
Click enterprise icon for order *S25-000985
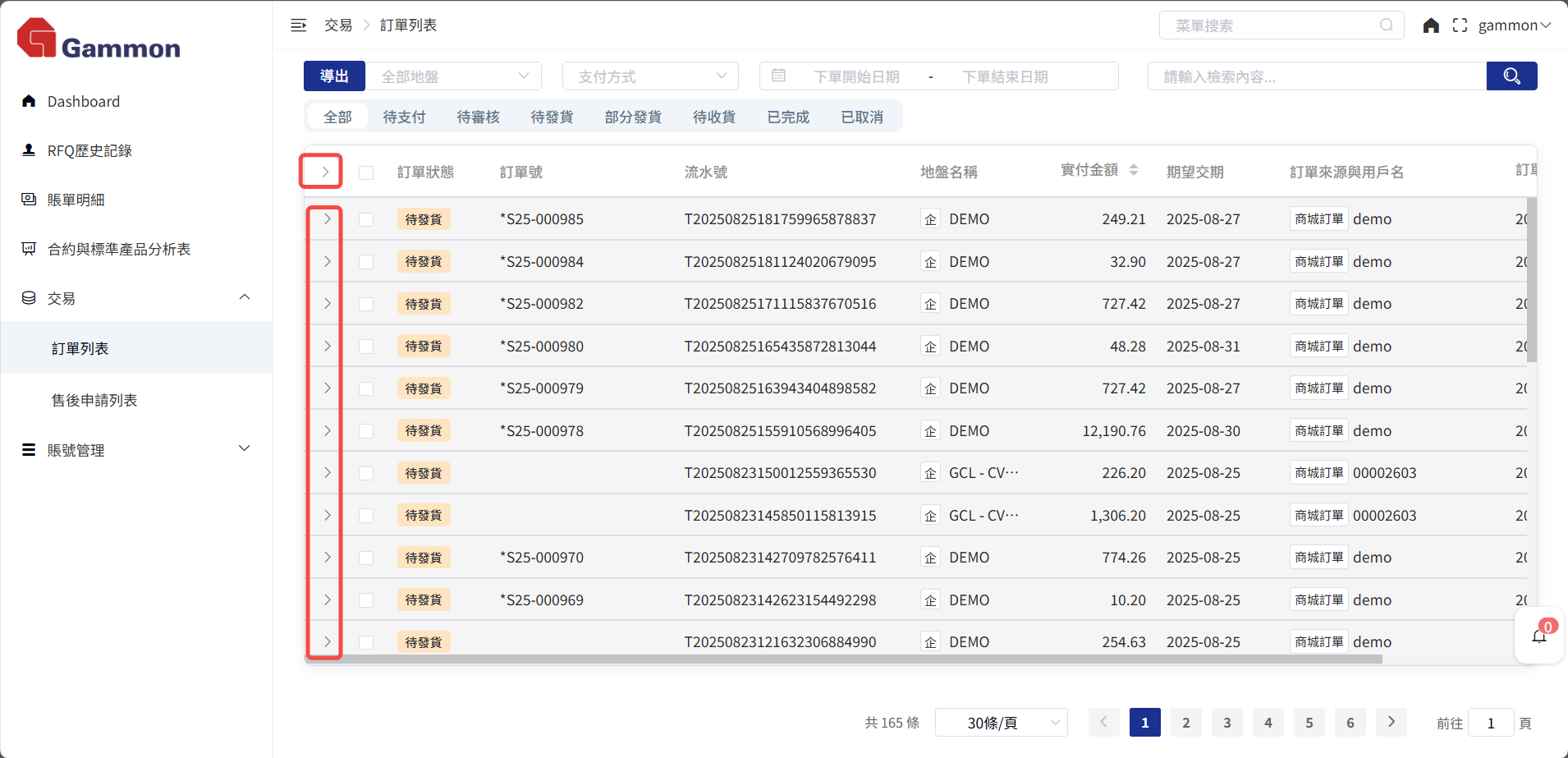click(x=930, y=219)
